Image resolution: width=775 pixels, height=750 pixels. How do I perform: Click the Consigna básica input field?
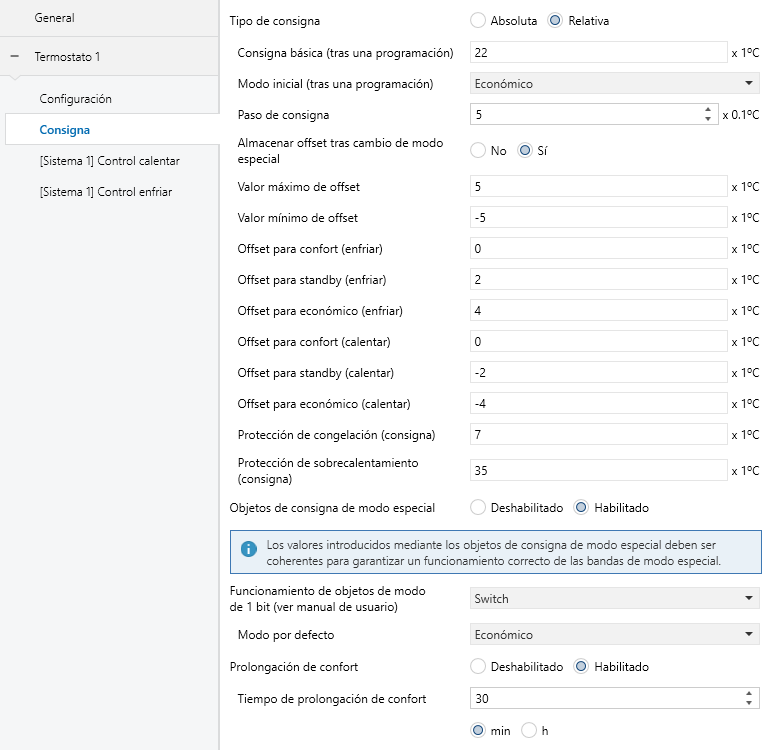[599, 52]
